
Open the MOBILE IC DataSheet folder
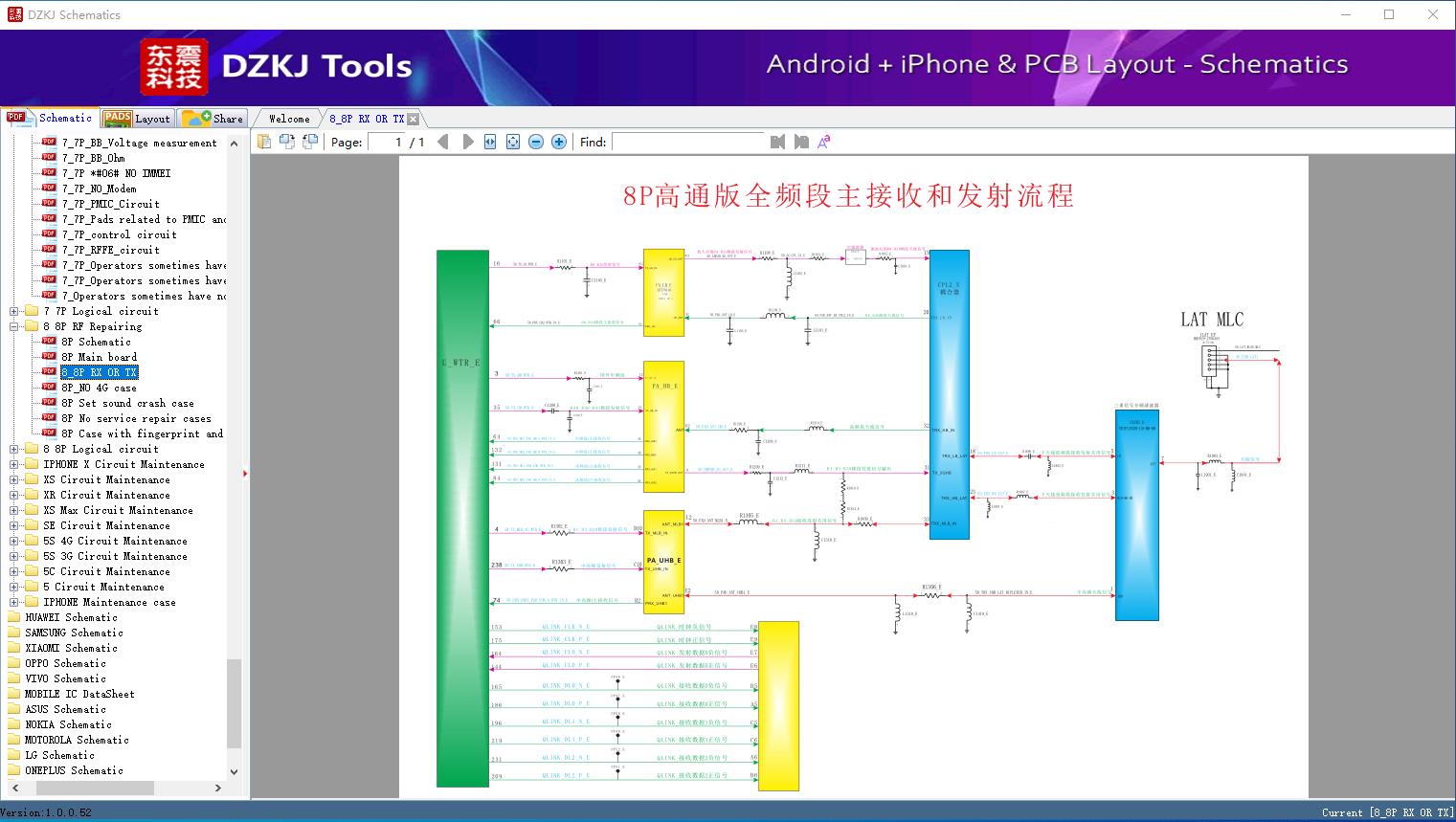79,694
